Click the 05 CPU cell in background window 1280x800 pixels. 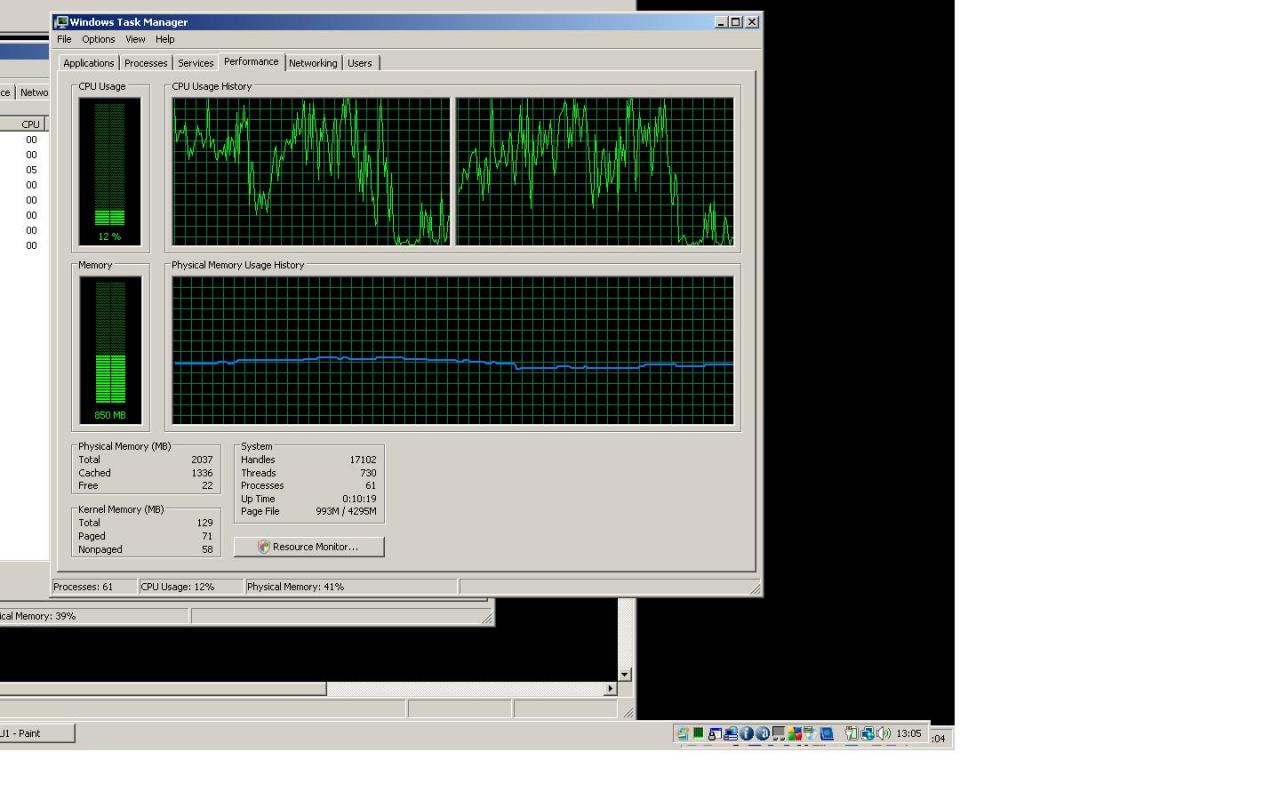(x=31, y=170)
